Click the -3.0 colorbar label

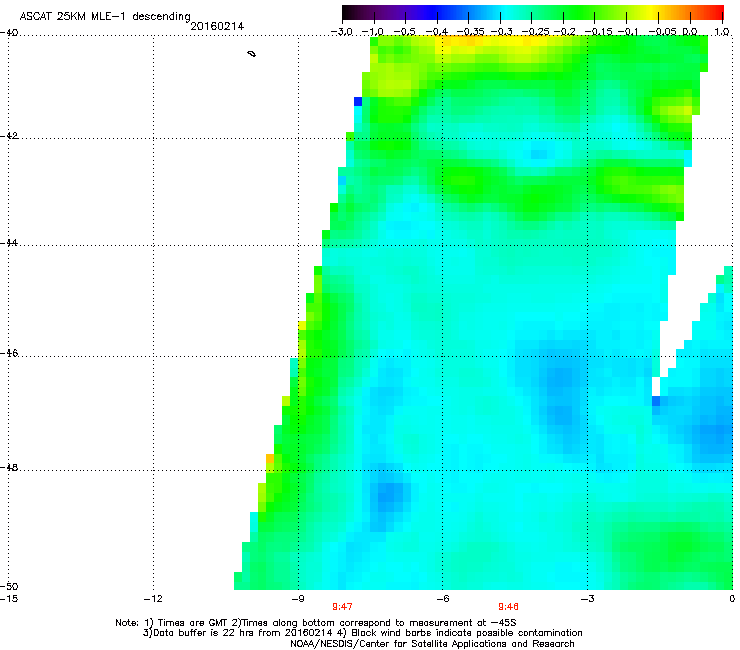pyautogui.click(x=341, y=32)
